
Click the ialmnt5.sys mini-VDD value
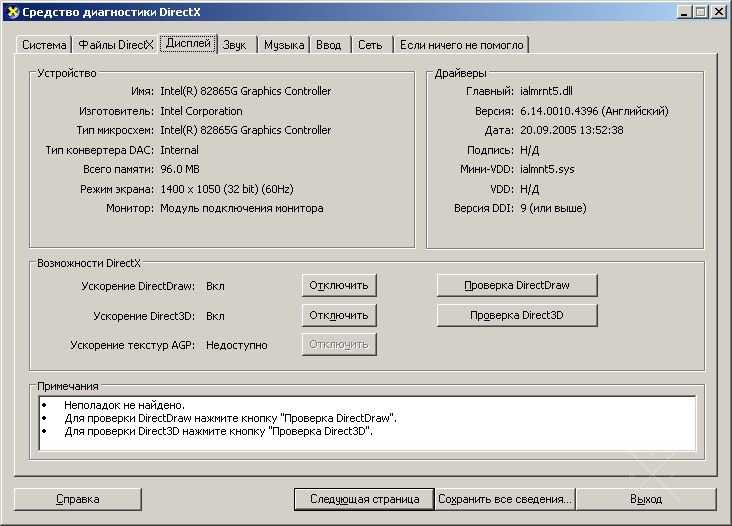coord(547,169)
